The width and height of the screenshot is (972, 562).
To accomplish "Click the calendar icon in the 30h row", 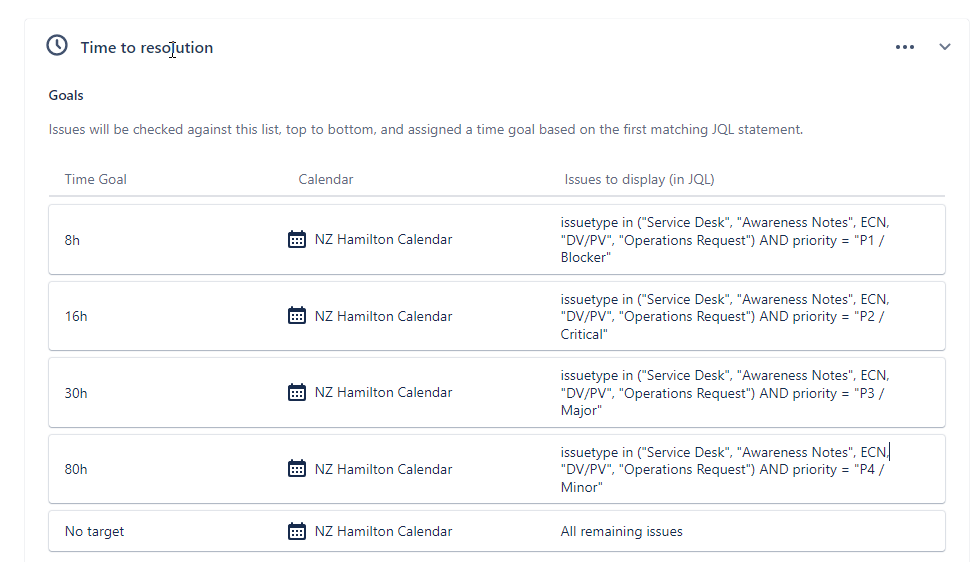I will (297, 392).
